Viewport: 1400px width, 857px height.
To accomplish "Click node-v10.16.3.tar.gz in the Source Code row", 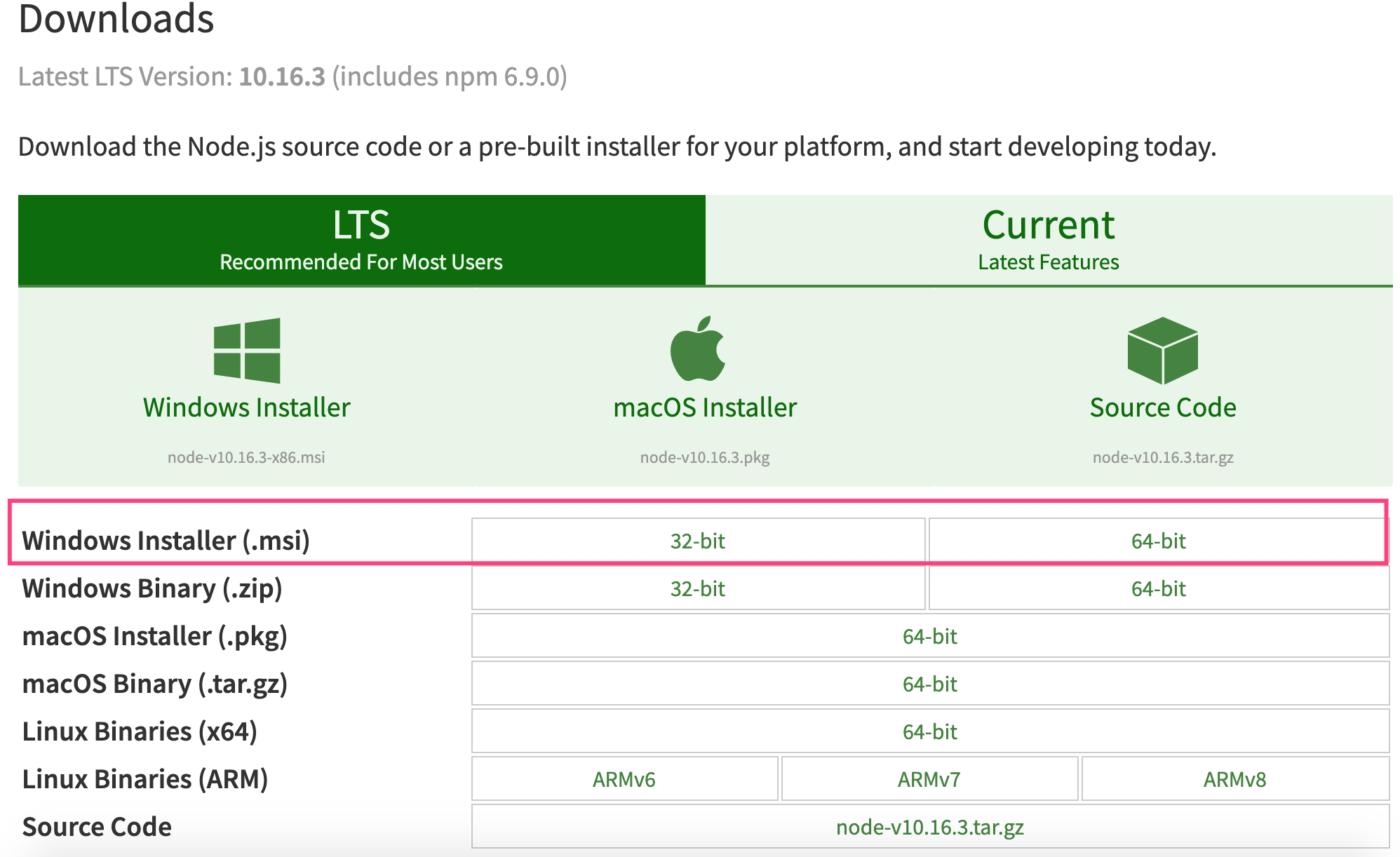I will 929,827.
